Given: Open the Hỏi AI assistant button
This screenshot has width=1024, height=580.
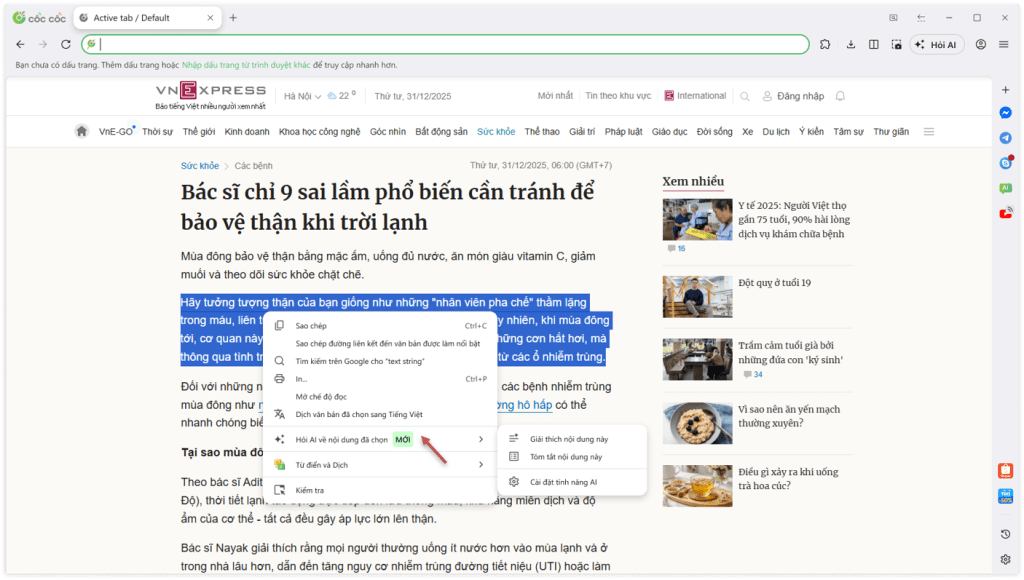Looking at the screenshot, I should click(x=937, y=45).
